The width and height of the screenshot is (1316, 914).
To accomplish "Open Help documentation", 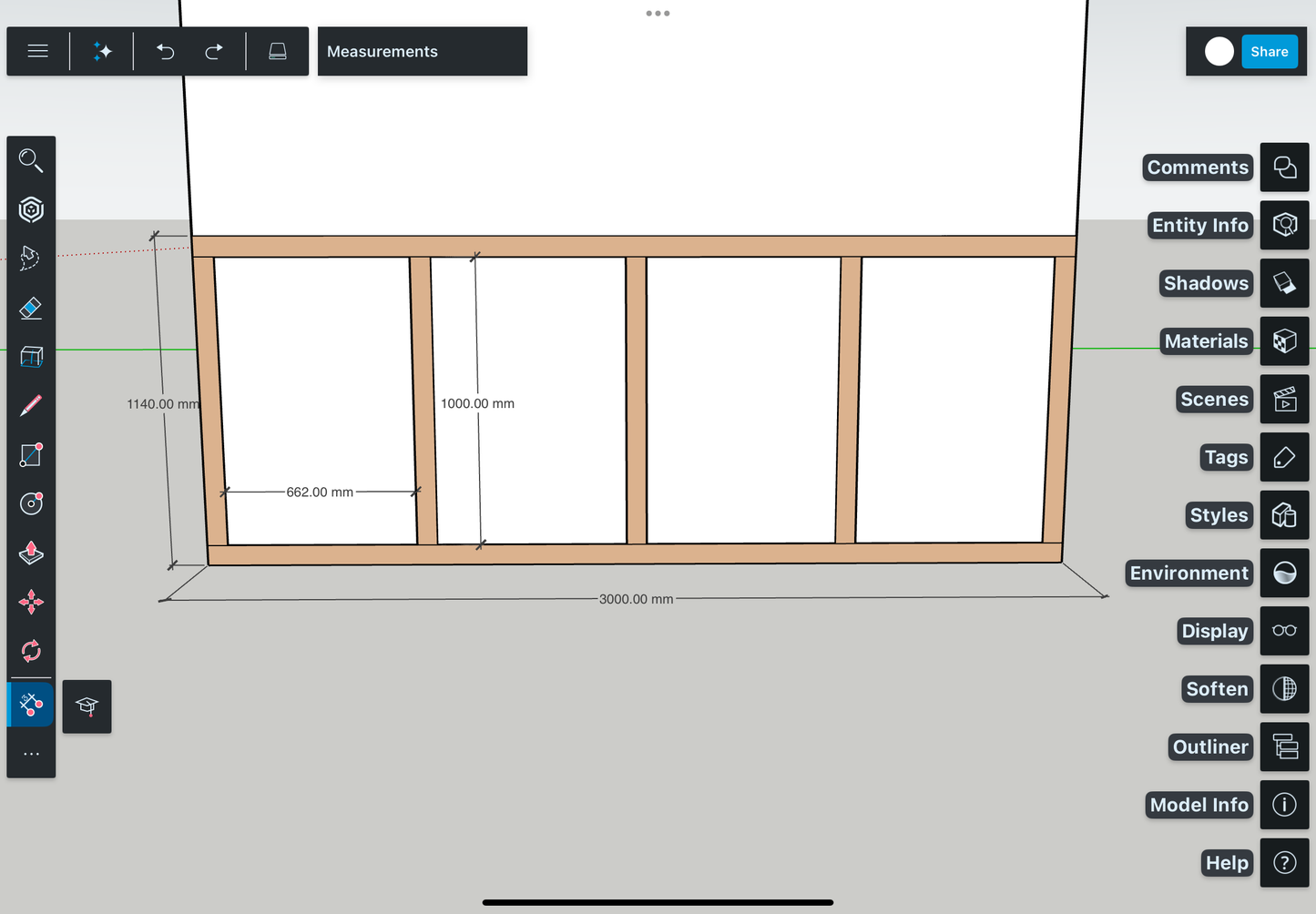I will click(x=1284, y=862).
